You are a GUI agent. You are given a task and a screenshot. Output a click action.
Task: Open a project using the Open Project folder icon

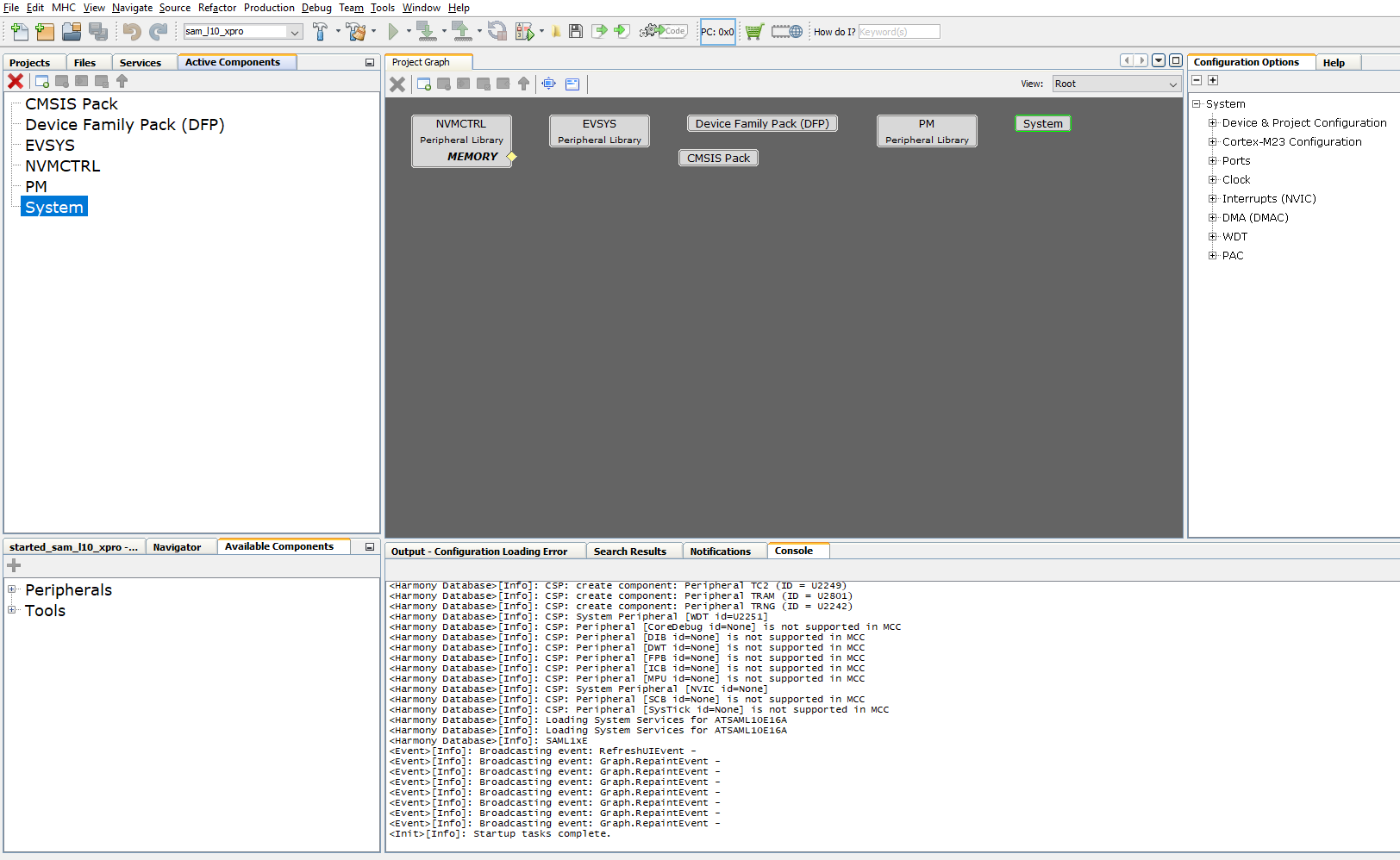[71, 31]
